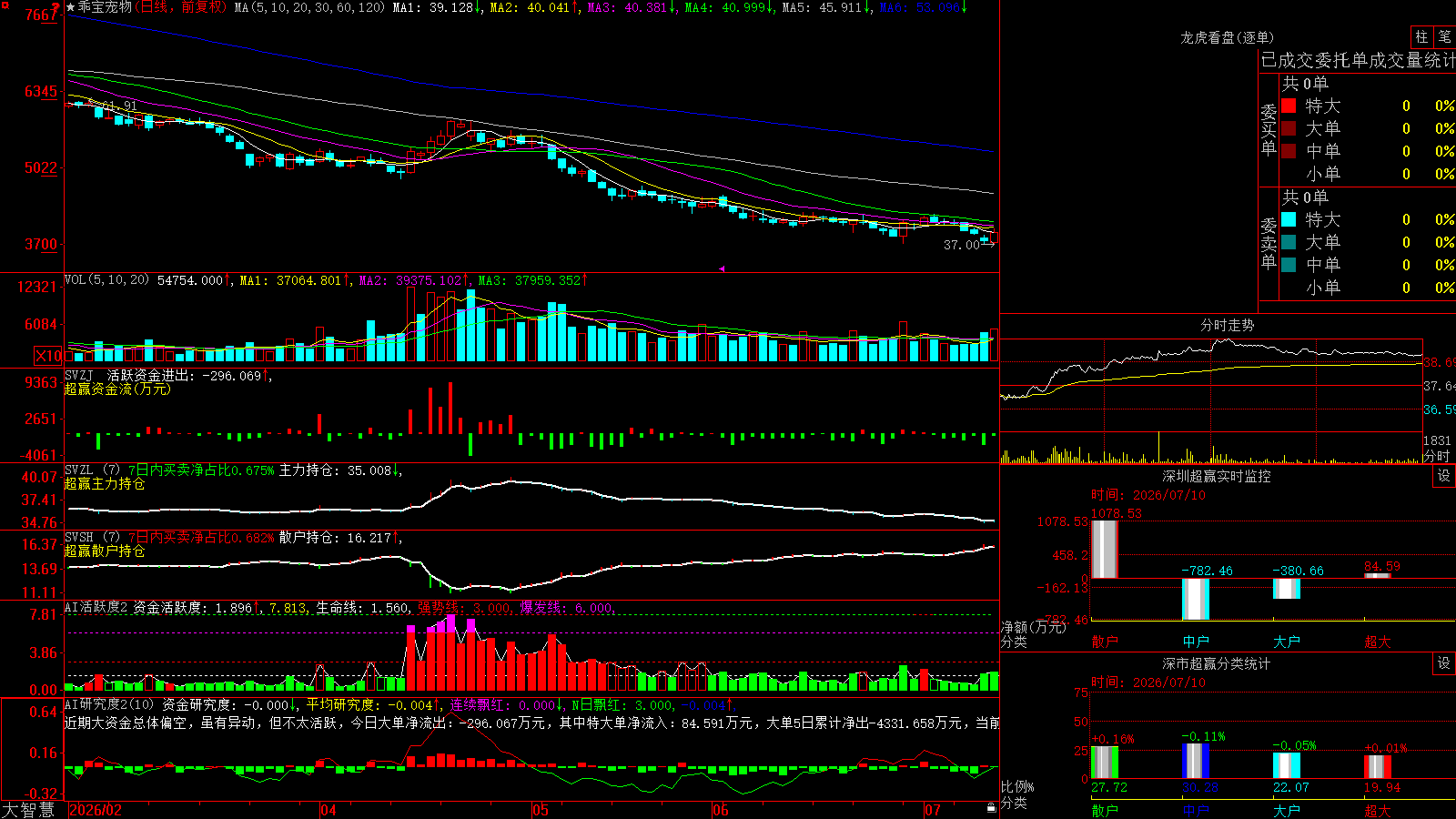Click 中户 cyan bar in 实时监控 chart
This screenshot has width=1456, height=819.
coord(1196,599)
